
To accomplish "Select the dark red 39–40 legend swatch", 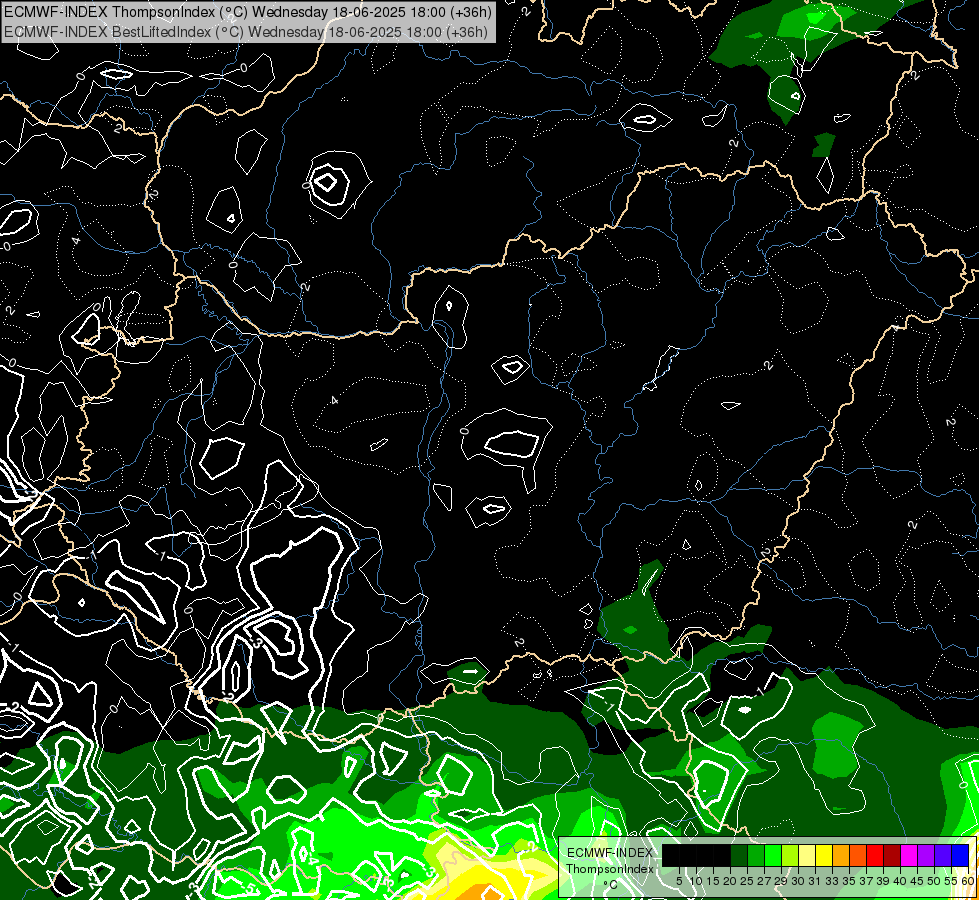I will (x=892, y=855).
